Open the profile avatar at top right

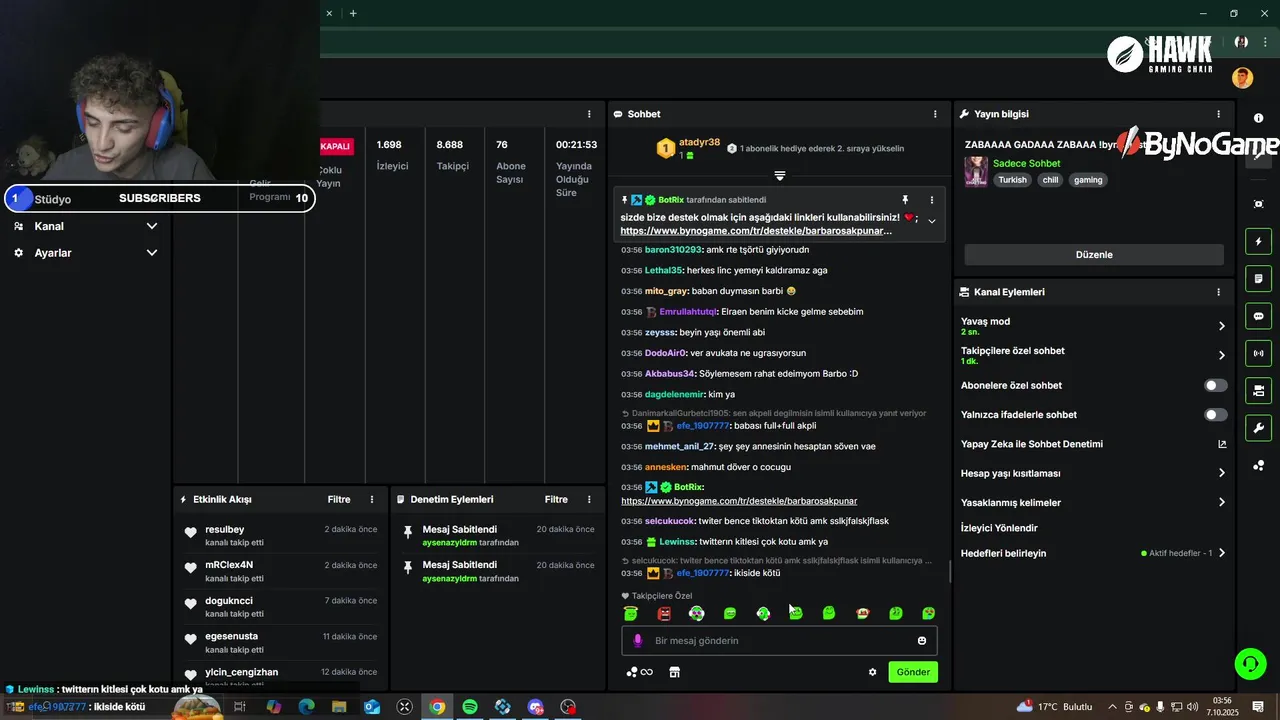(1242, 78)
